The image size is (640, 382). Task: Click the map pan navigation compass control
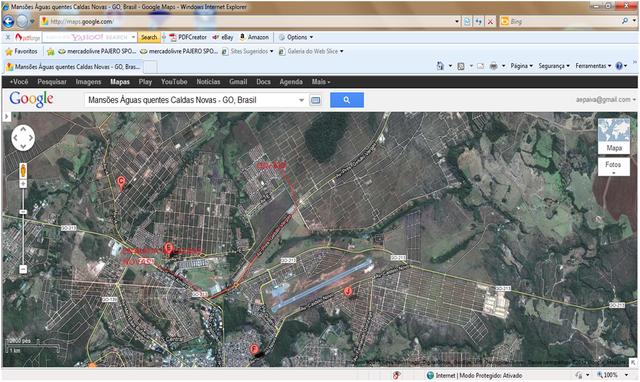click(23, 138)
